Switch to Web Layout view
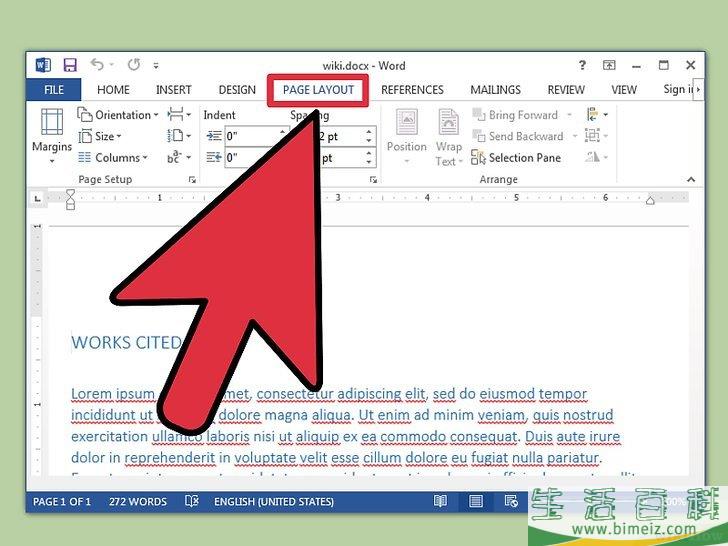This screenshot has height=546, width=728. pyautogui.click(x=511, y=501)
